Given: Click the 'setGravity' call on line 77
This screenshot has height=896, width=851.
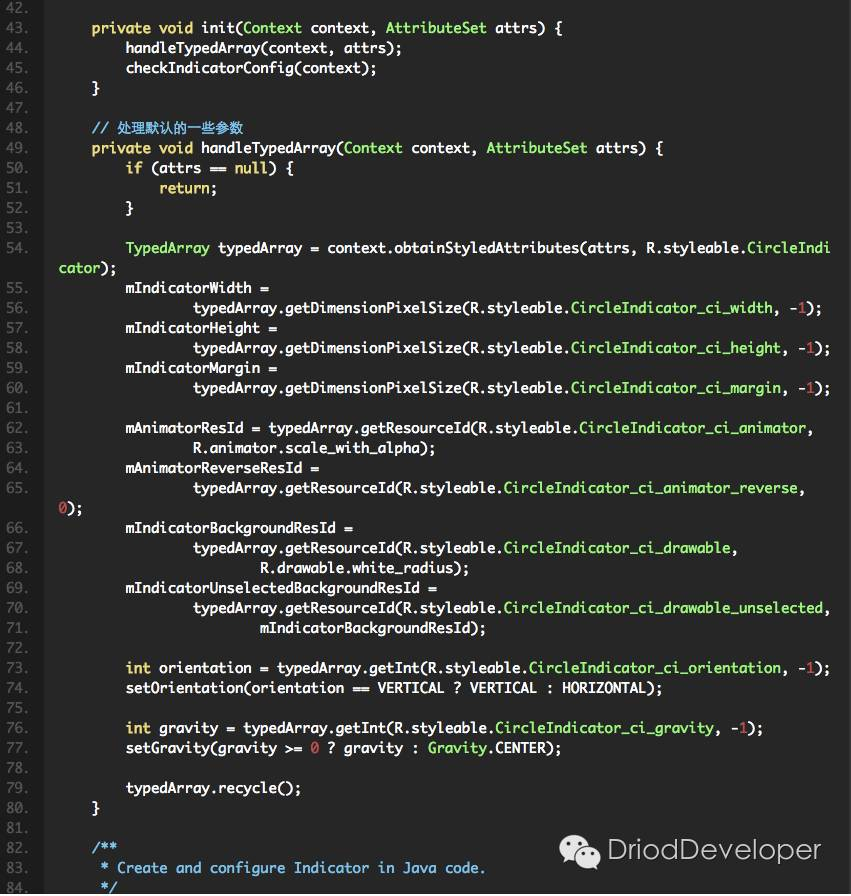Looking at the screenshot, I should [x=167, y=748].
